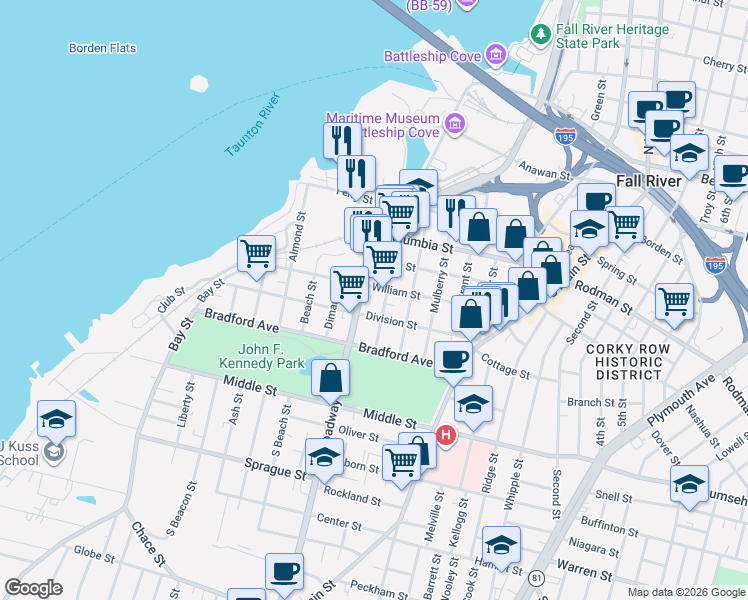Open the Kuss School gray marker icon
Screen dimensions: 748x600
point(53,452)
